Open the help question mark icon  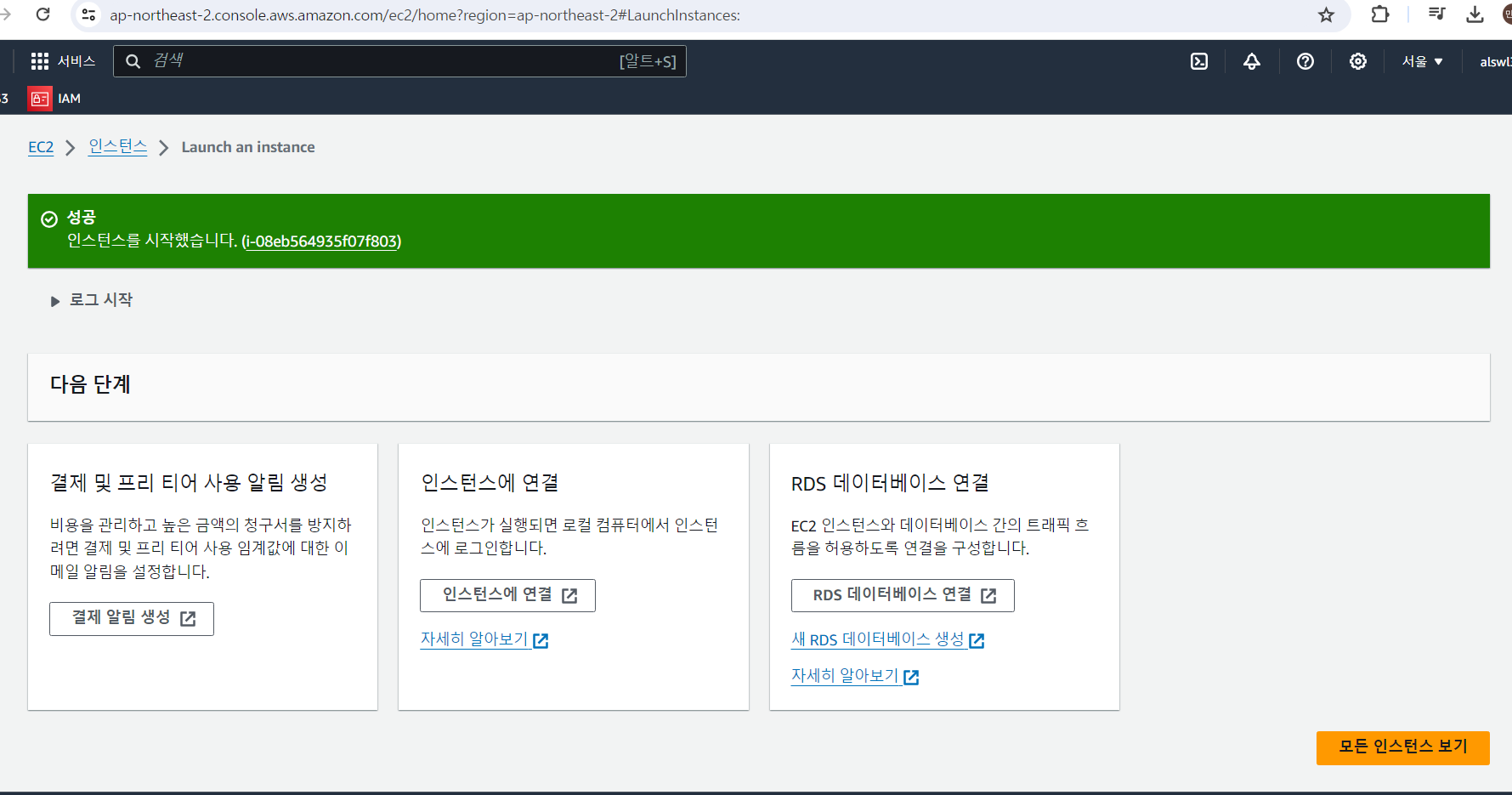1305,61
